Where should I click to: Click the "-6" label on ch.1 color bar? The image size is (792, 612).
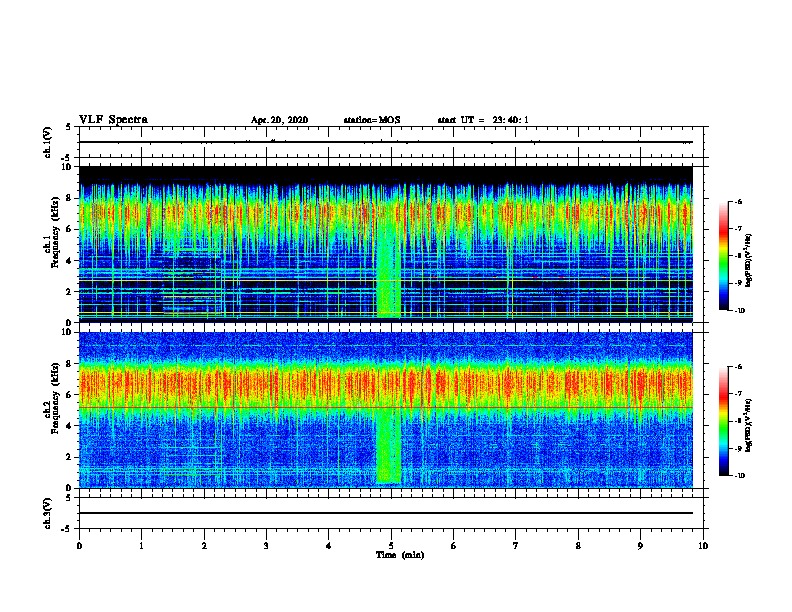tap(738, 201)
